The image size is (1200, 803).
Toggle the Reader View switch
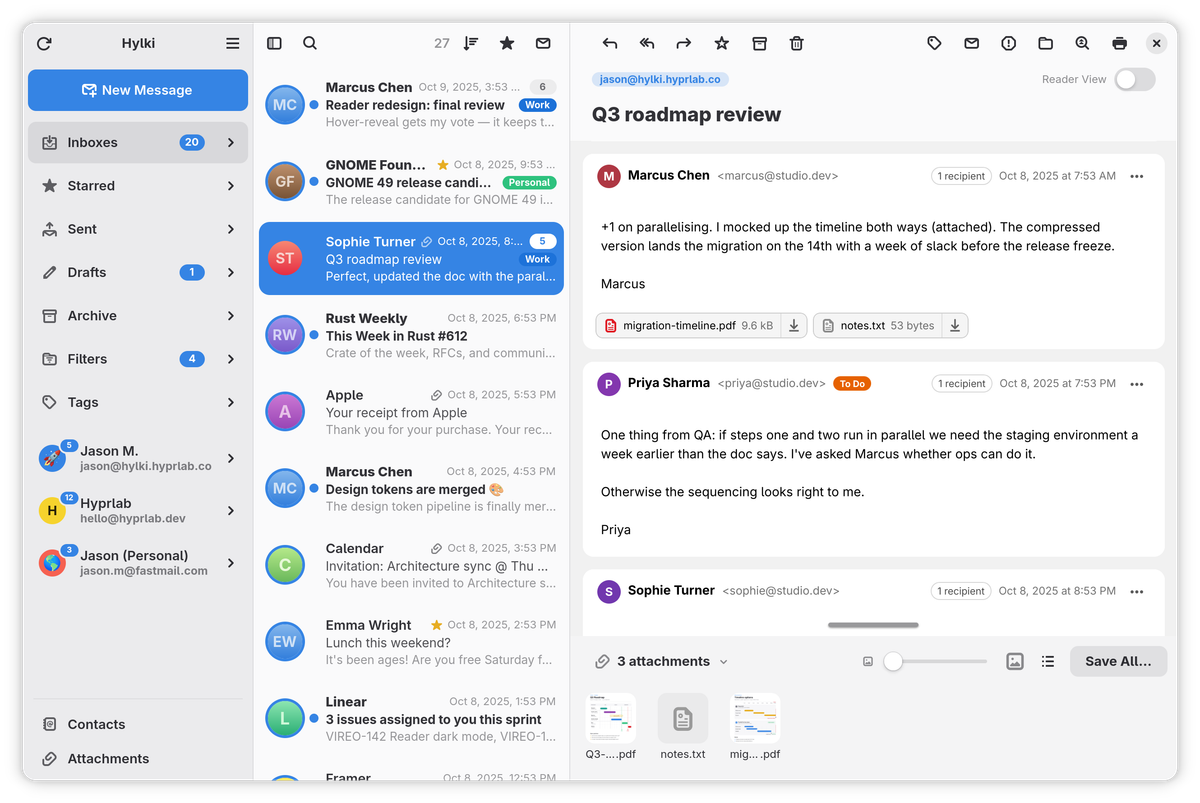1135,79
